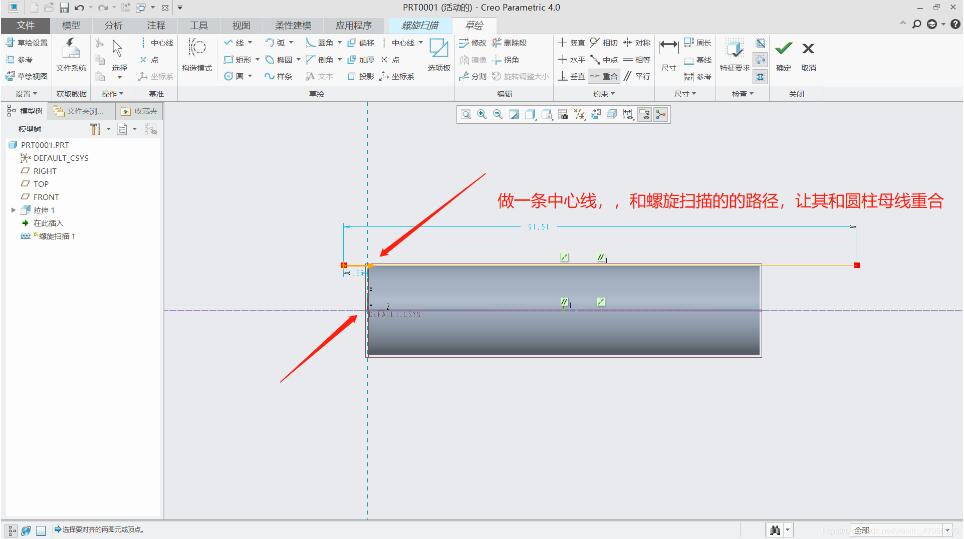Switch to the 模型 ribbon tab
The width and height of the screenshot is (964, 539).
[71, 25]
